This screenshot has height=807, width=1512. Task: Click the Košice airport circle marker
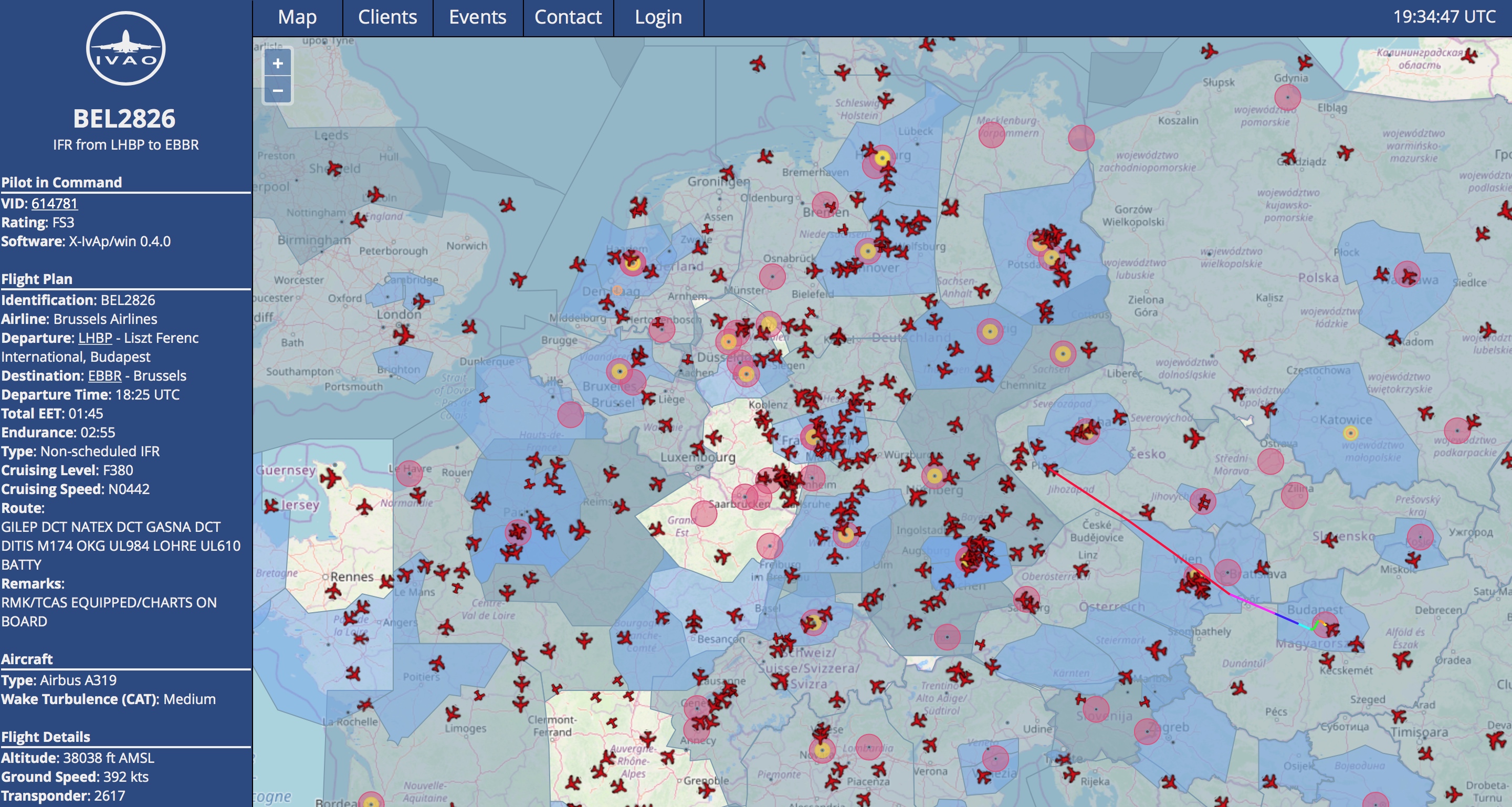(1420, 537)
